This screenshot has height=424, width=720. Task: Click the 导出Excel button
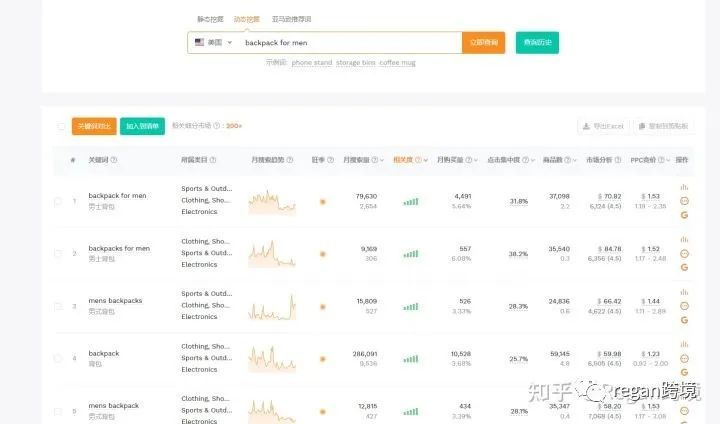pyautogui.click(x=603, y=126)
